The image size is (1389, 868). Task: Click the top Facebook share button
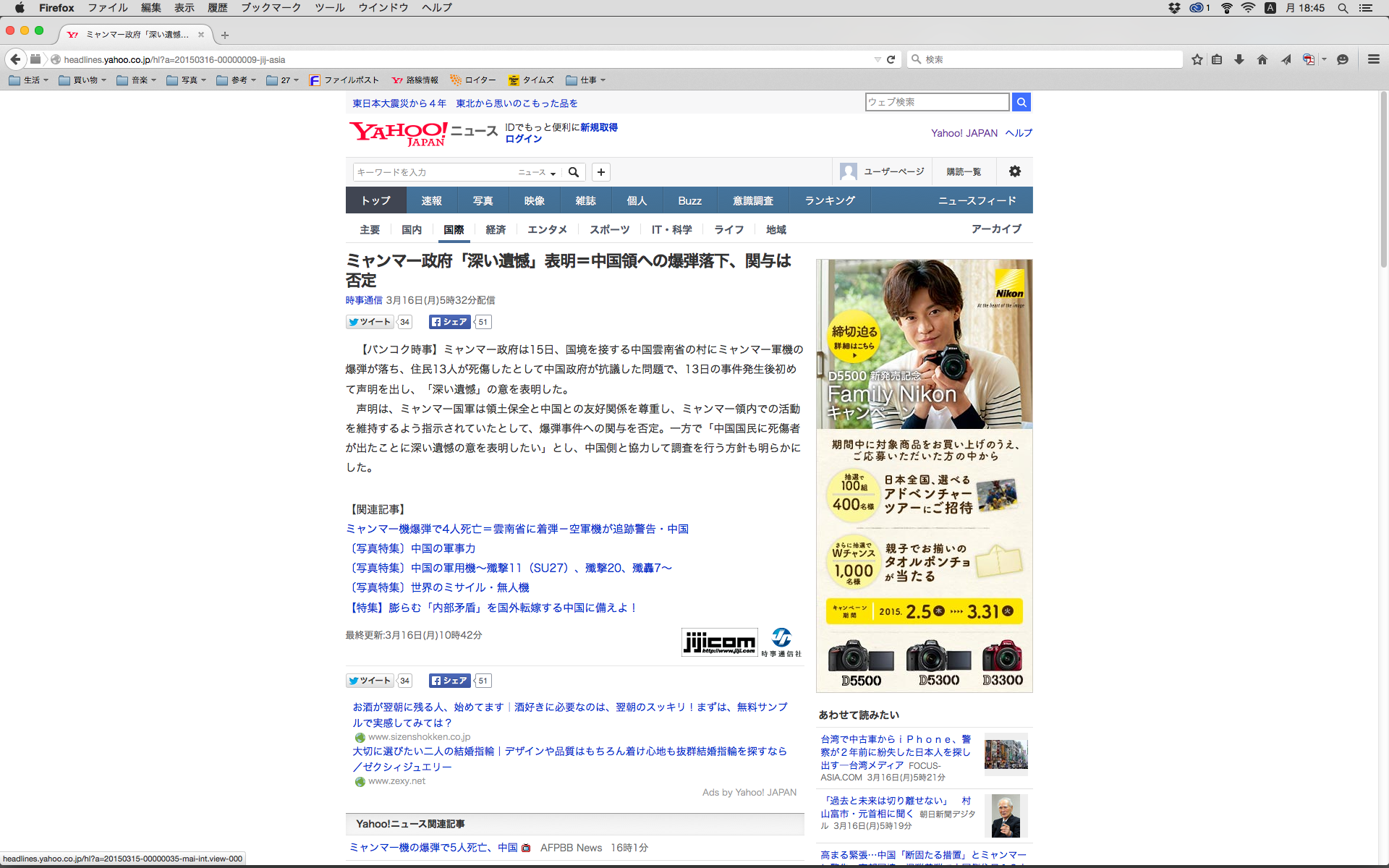pyautogui.click(x=449, y=322)
